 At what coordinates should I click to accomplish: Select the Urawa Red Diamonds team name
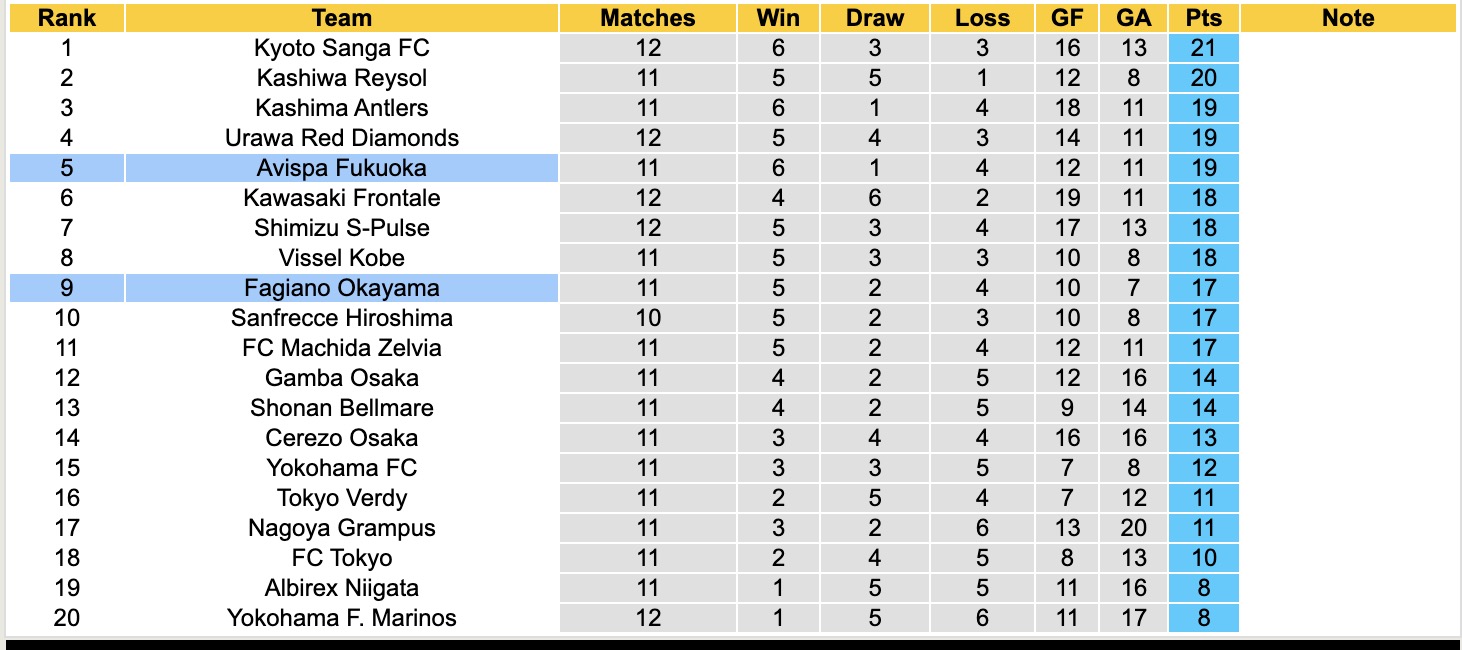pyautogui.click(x=341, y=138)
